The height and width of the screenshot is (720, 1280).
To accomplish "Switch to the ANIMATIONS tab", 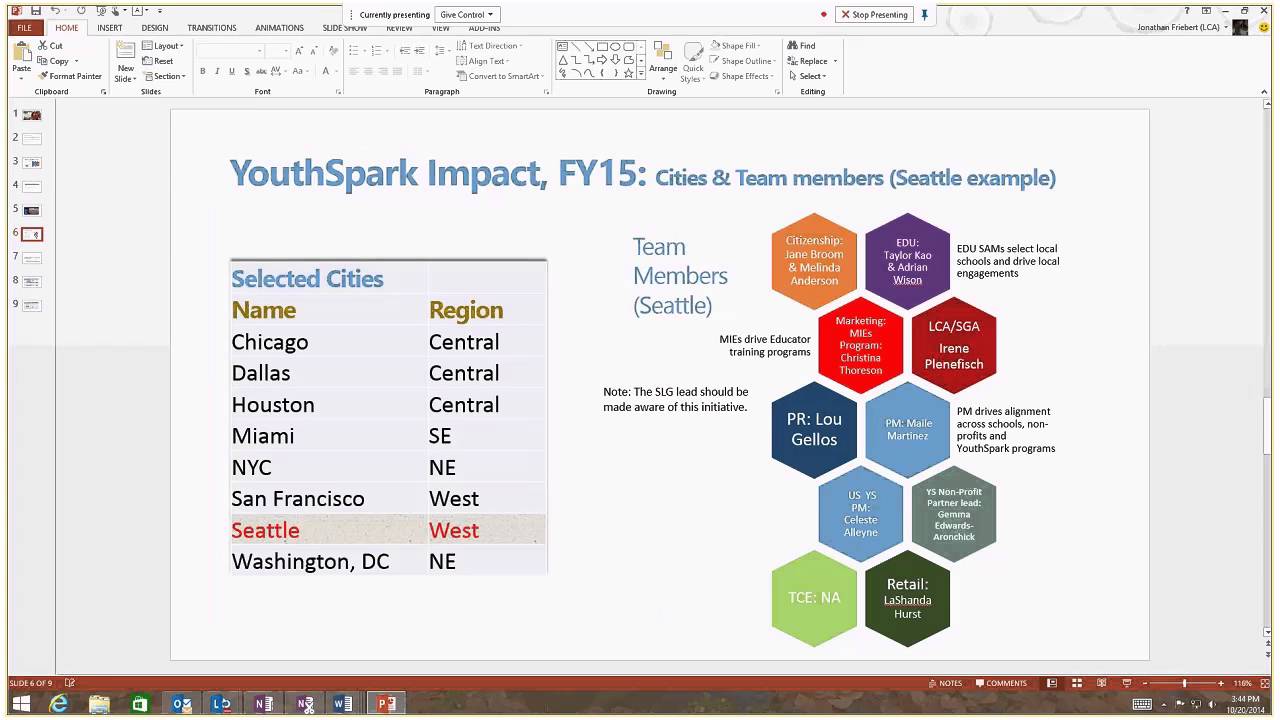I will (x=279, y=28).
